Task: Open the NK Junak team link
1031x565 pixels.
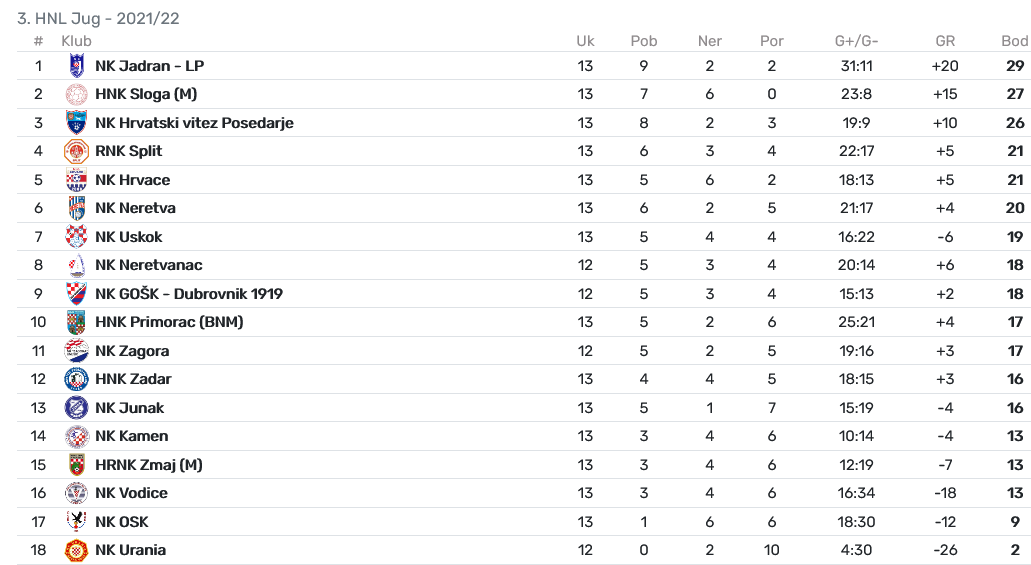Action: [130, 408]
